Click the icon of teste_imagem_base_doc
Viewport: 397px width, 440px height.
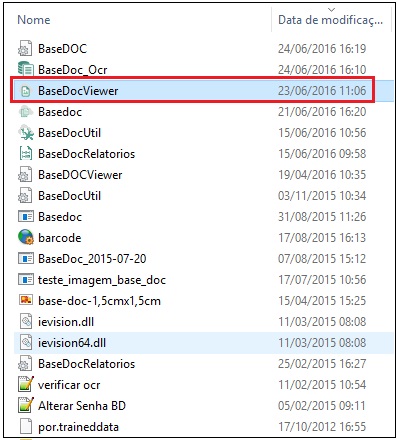[x=26, y=280]
